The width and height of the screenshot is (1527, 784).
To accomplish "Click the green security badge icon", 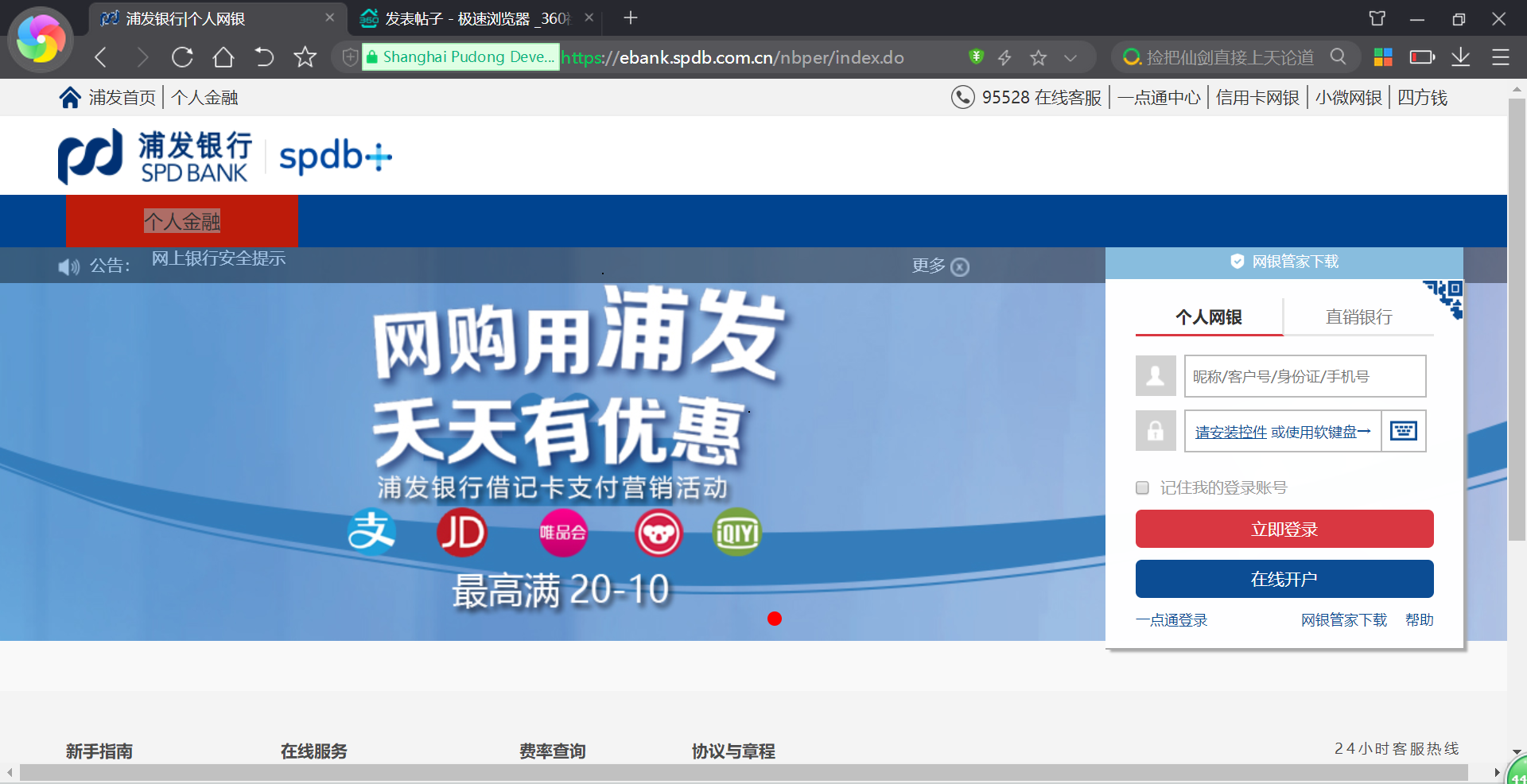I will point(977,56).
